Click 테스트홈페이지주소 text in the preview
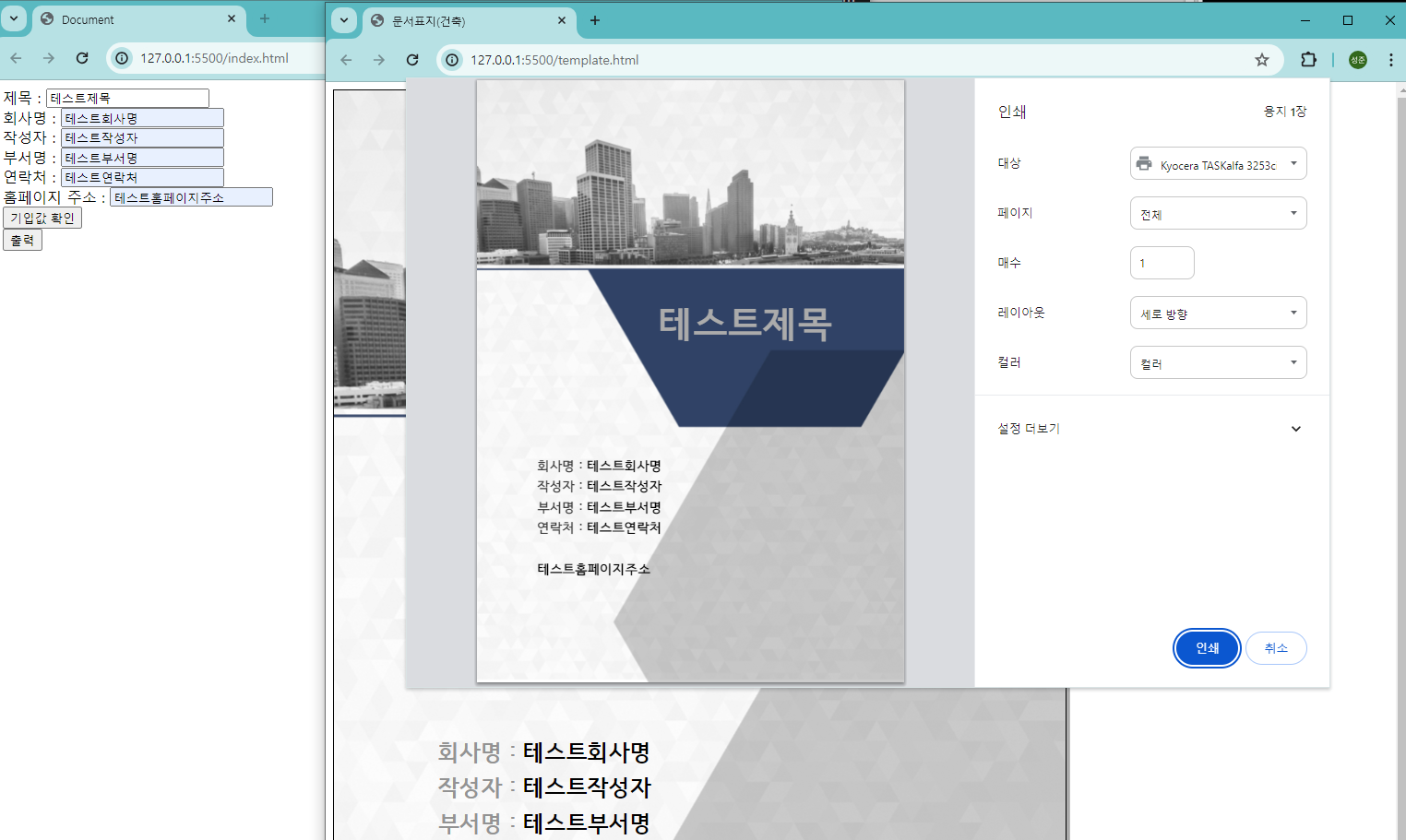Image resolution: width=1406 pixels, height=840 pixels. [x=594, y=569]
